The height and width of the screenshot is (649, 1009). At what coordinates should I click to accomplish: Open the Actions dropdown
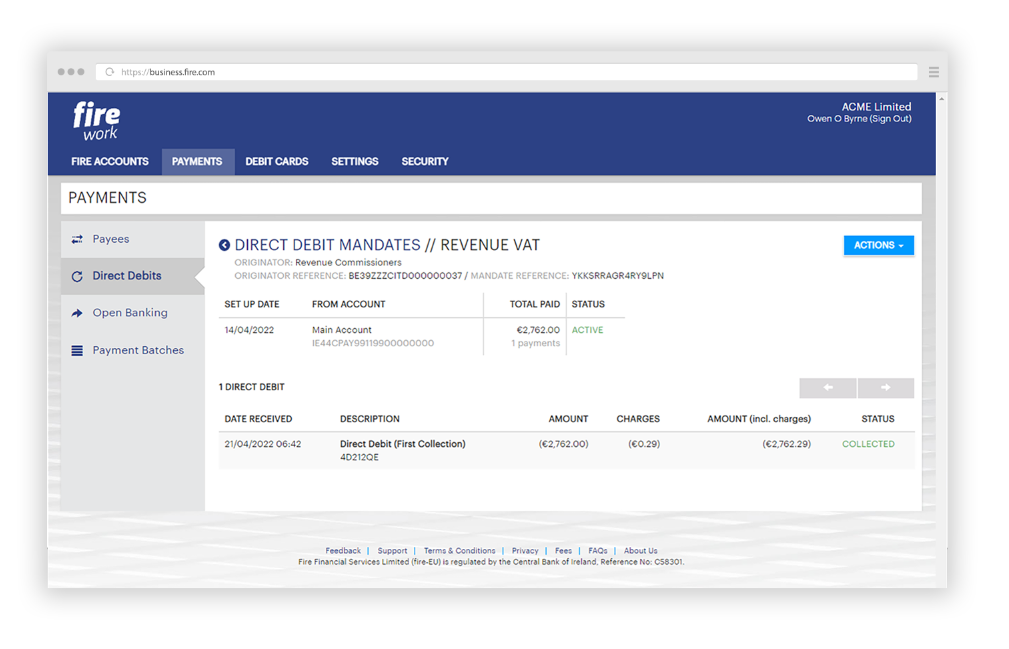(x=878, y=244)
